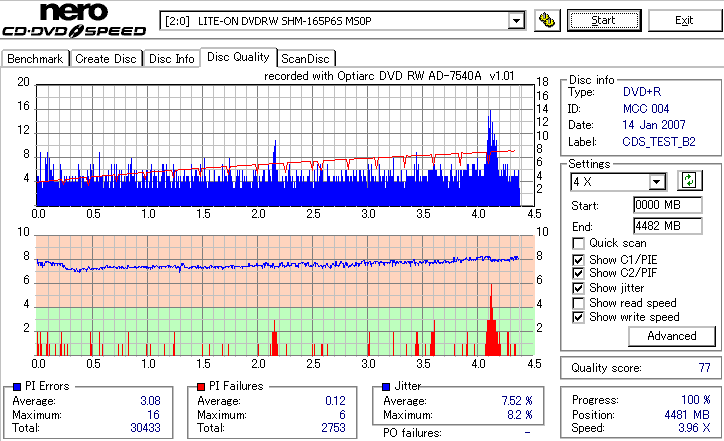Viewport: 724px width, 441px height.
Task: Click the Progress value 100 %
Action: [696, 400]
